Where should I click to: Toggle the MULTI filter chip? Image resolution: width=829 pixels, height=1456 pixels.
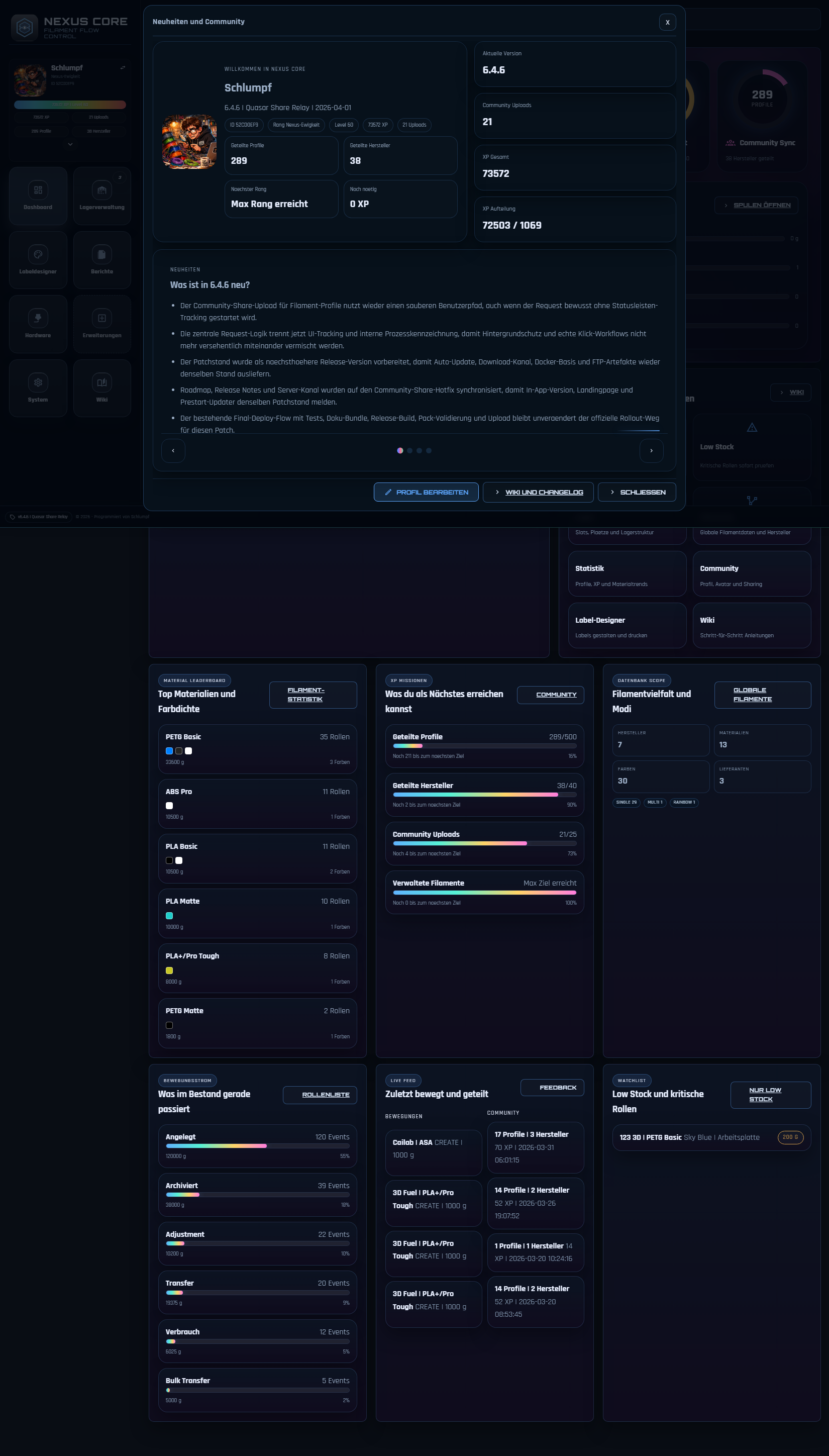[x=655, y=802]
